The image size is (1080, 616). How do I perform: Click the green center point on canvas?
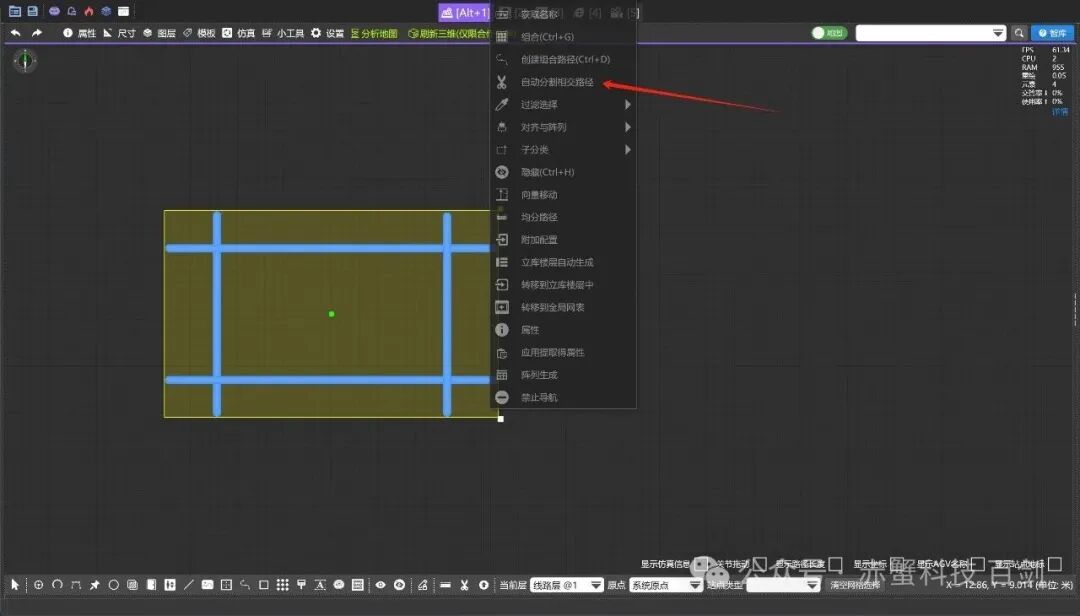(331, 314)
